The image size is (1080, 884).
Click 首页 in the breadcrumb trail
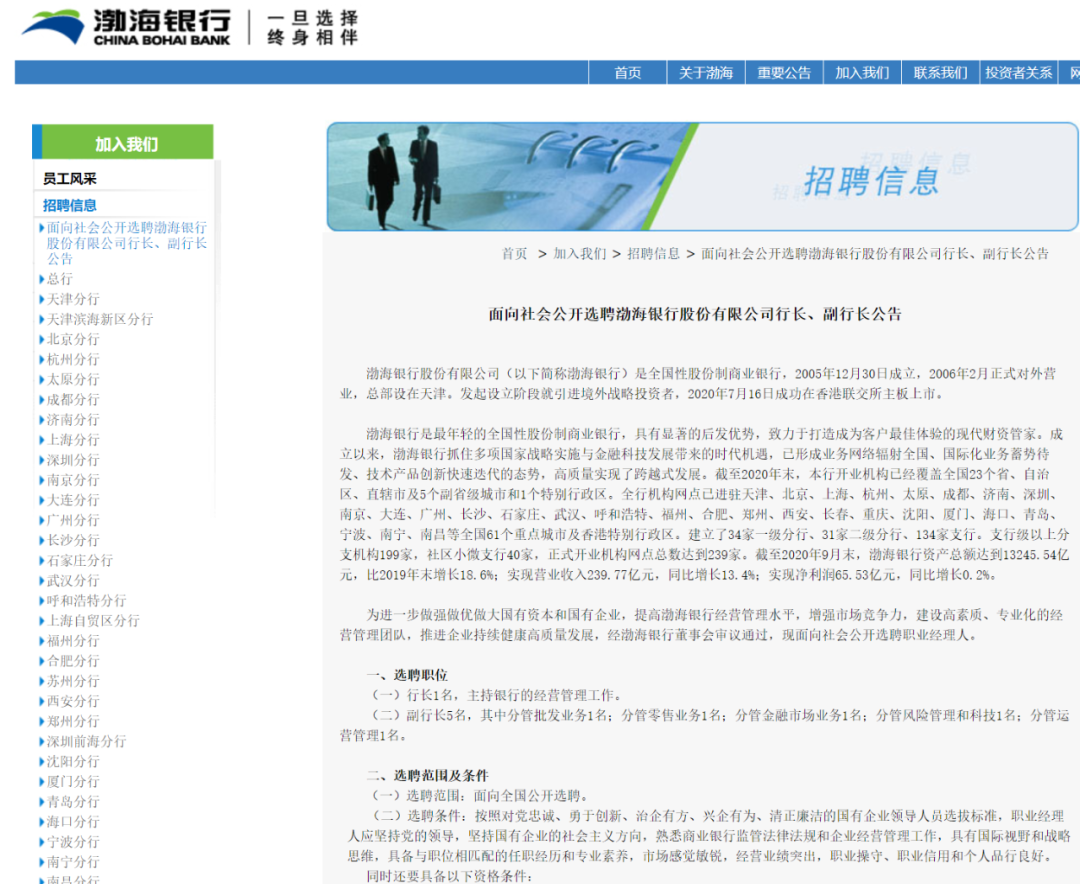[515, 254]
